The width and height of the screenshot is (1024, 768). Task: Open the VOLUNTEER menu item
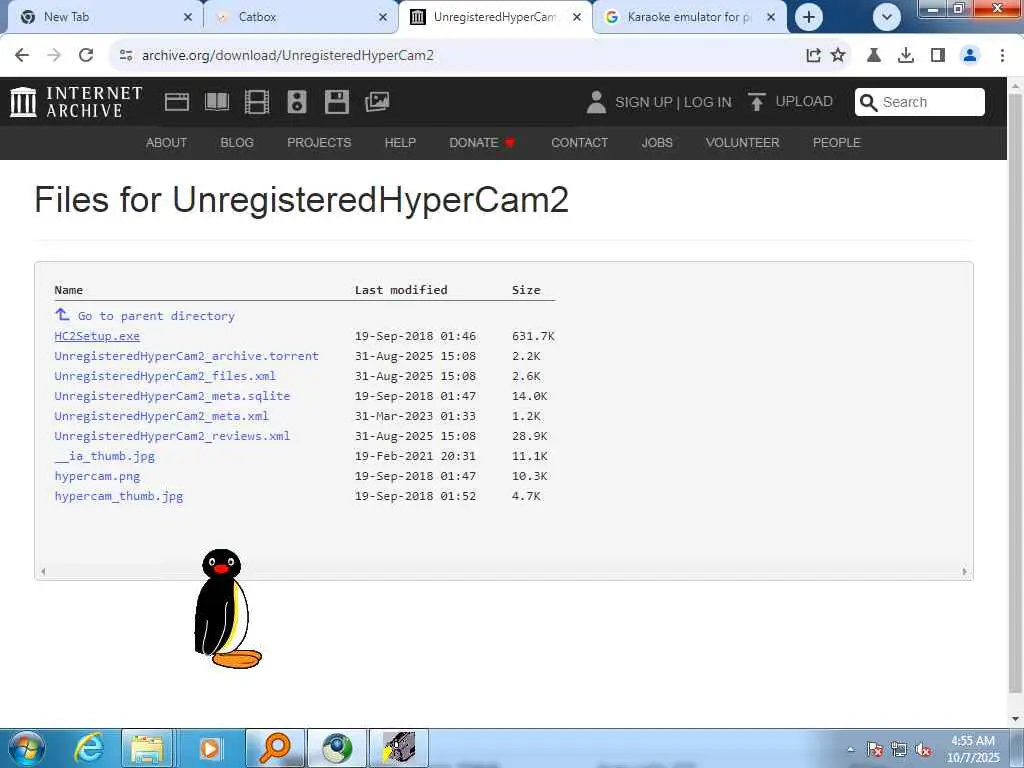tap(743, 142)
